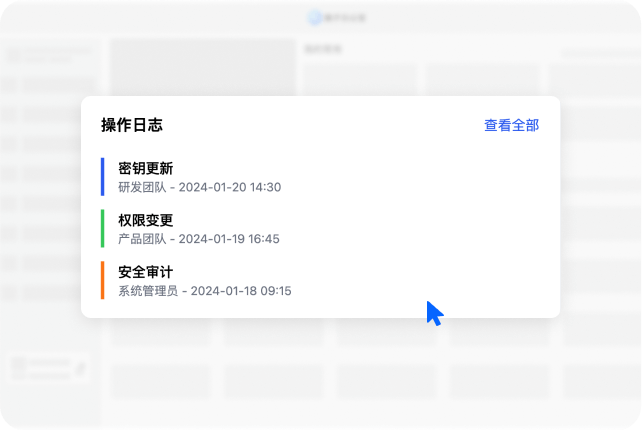Image resolution: width=642 pixels, height=430 pixels.
Task: Select the 系统管理员 2024-01-18 09:15 detail line
Action: (x=204, y=291)
